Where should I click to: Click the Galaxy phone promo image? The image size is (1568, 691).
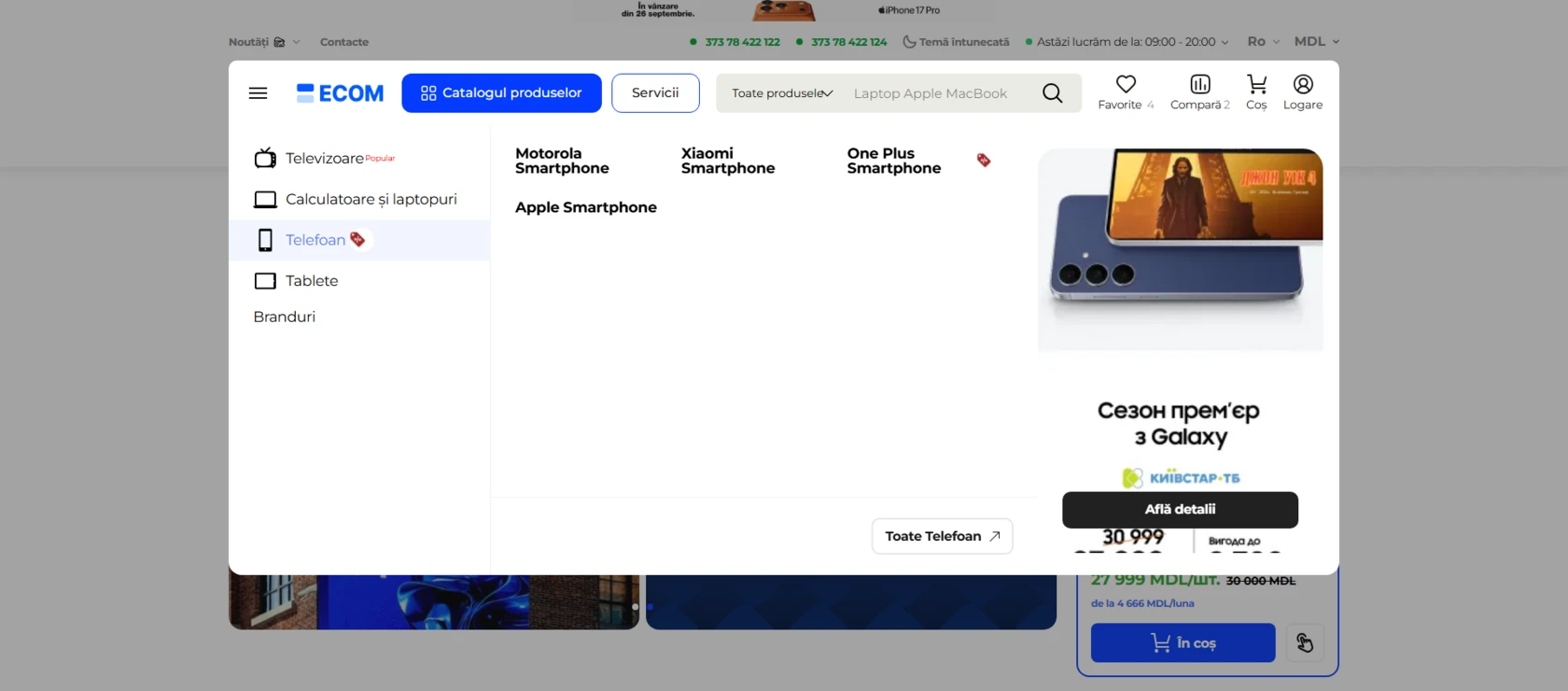pyautogui.click(x=1181, y=249)
